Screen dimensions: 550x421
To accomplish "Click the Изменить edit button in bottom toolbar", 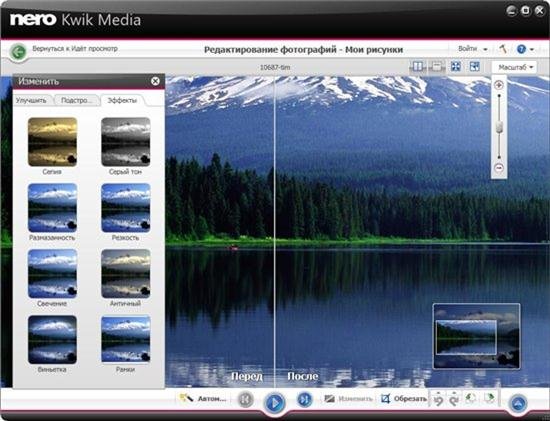I will click(348, 399).
